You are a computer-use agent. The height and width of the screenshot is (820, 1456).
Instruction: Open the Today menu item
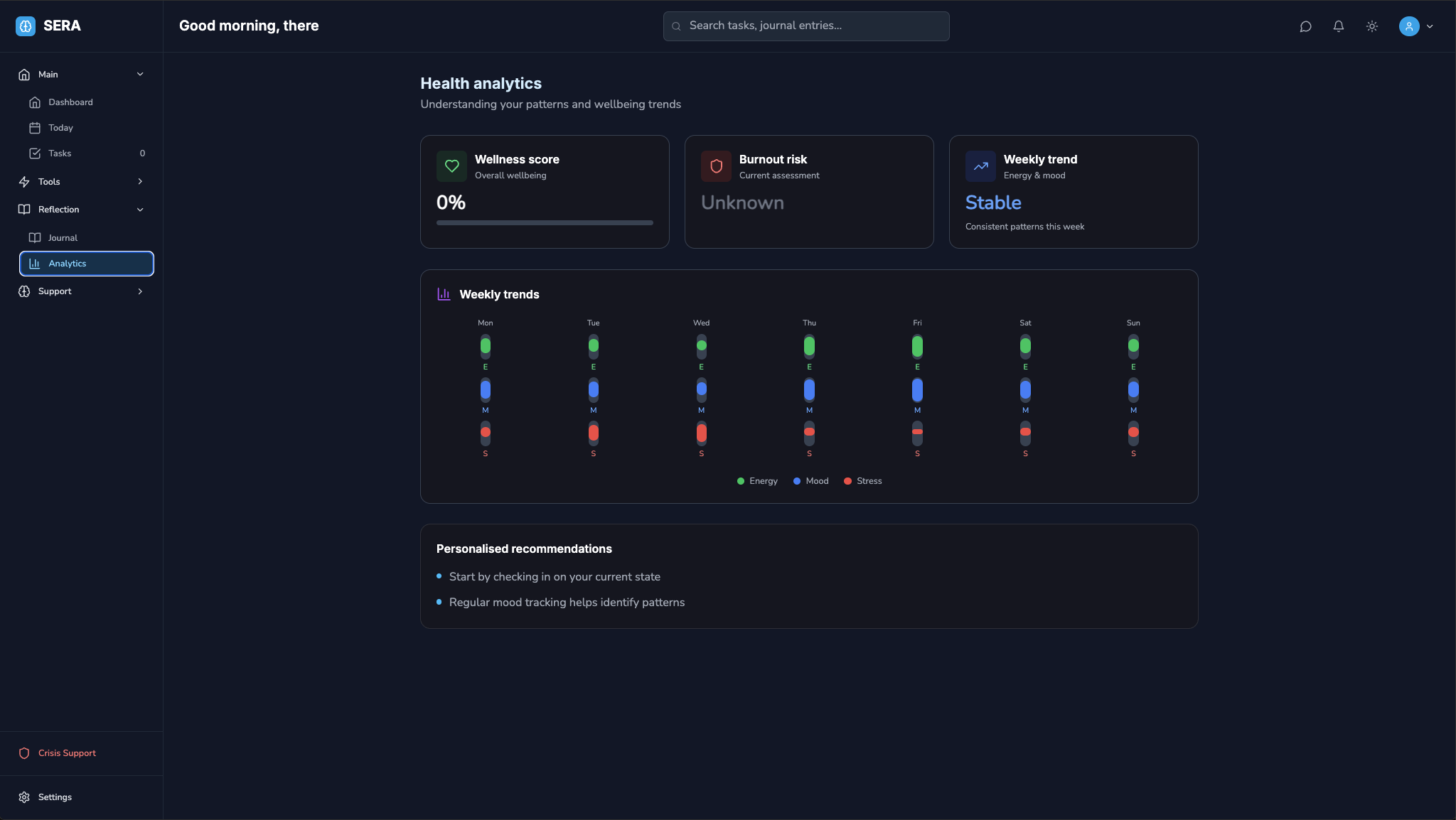[x=60, y=128]
